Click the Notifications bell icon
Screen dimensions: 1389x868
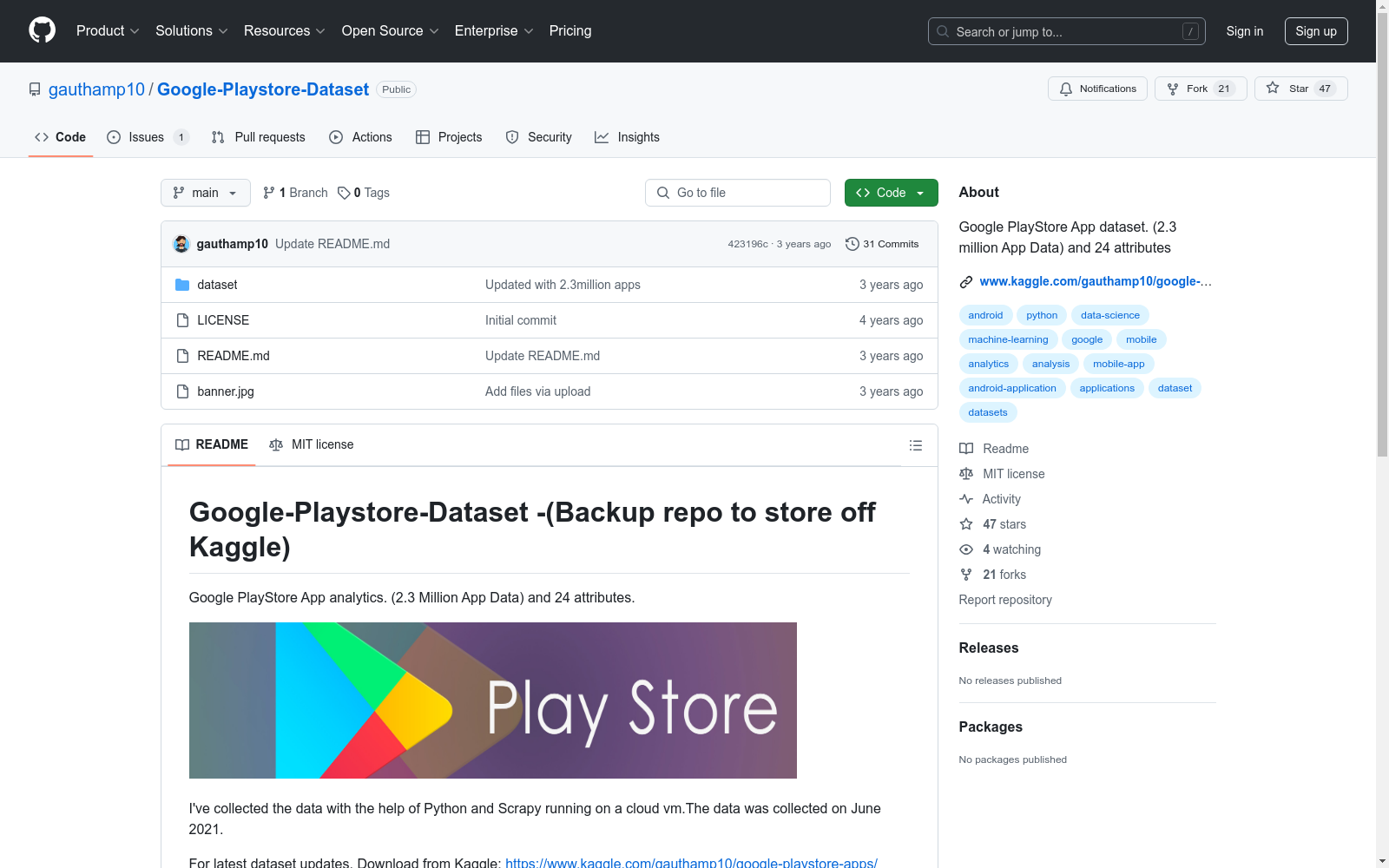coord(1066,89)
